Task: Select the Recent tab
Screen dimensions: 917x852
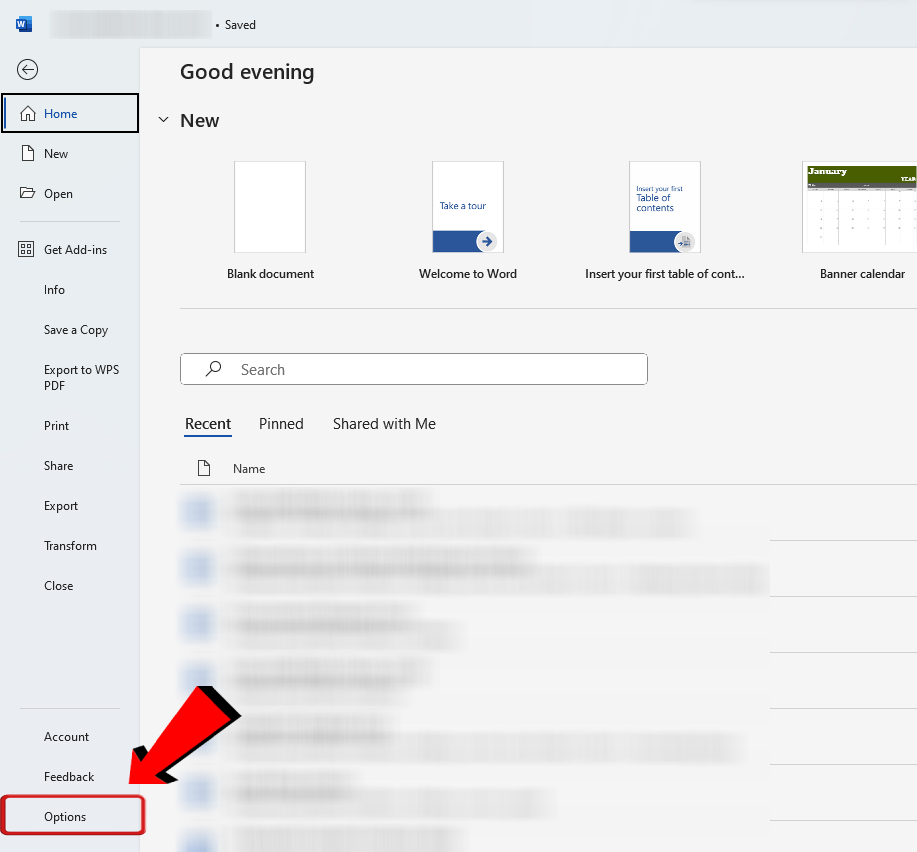Action: point(208,424)
